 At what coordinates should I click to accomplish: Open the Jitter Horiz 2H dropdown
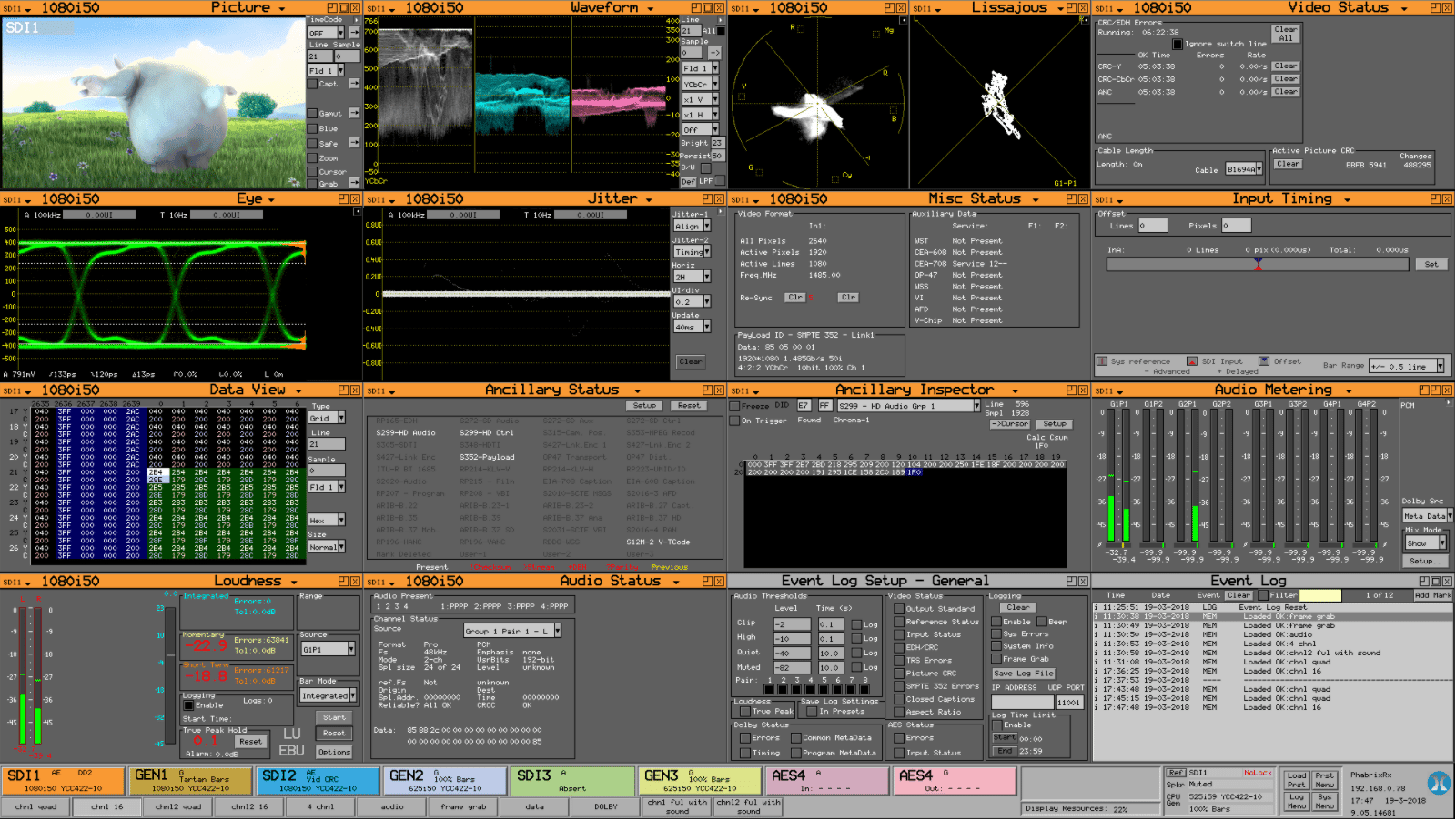pos(692,277)
